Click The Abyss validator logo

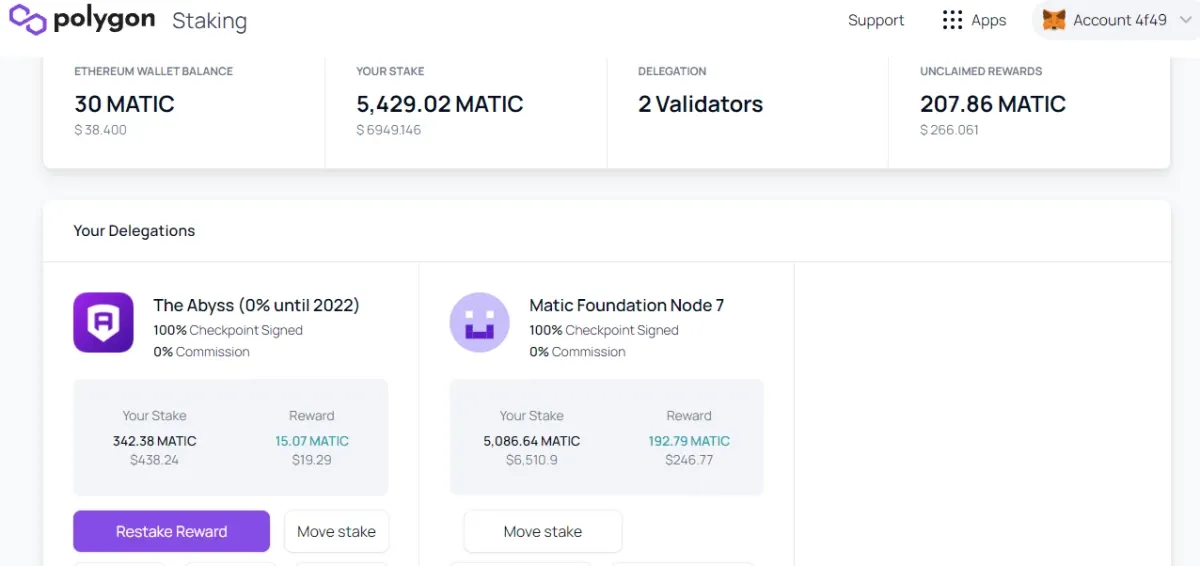103,322
